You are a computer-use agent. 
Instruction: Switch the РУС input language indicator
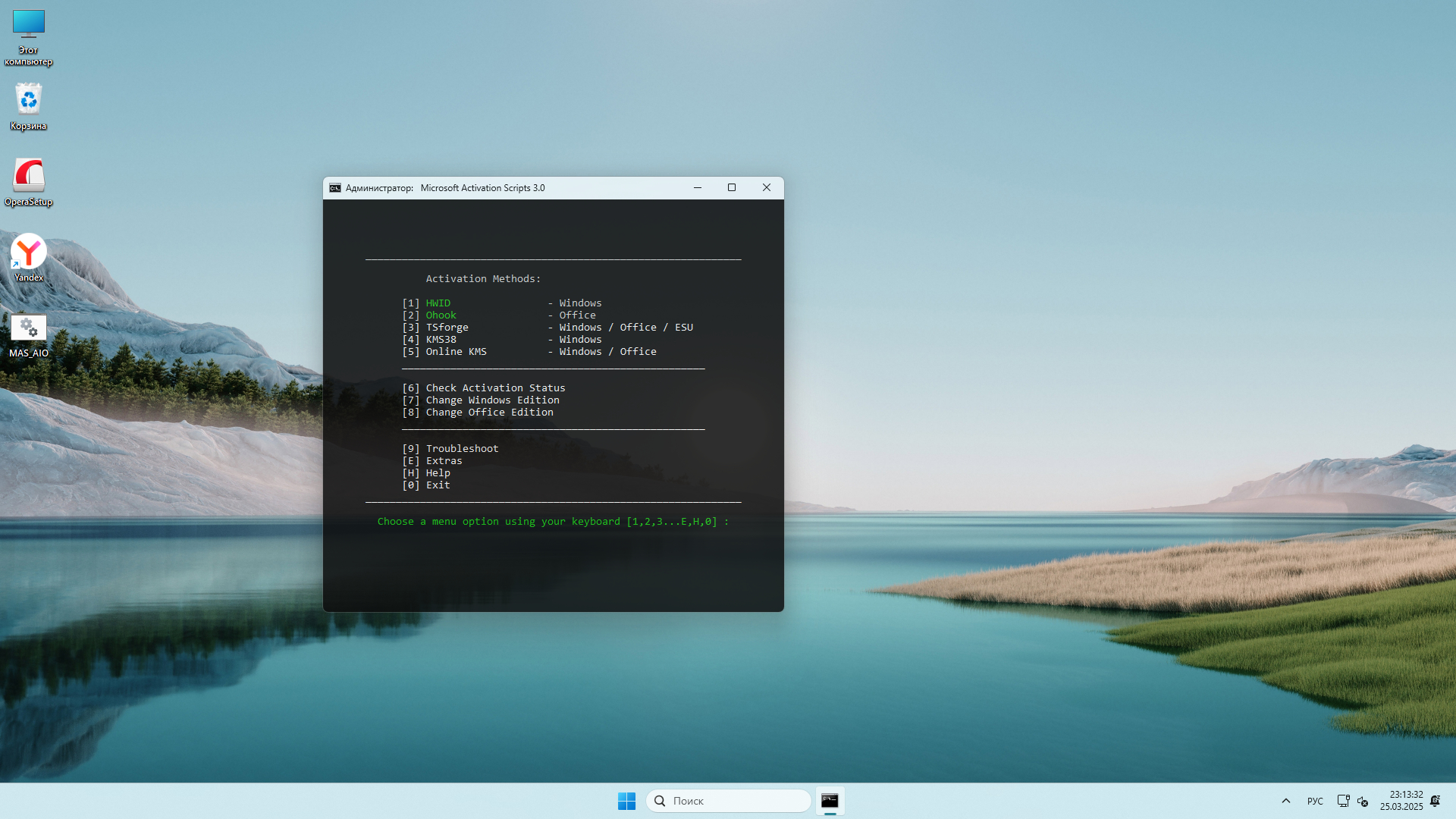pos(1315,801)
